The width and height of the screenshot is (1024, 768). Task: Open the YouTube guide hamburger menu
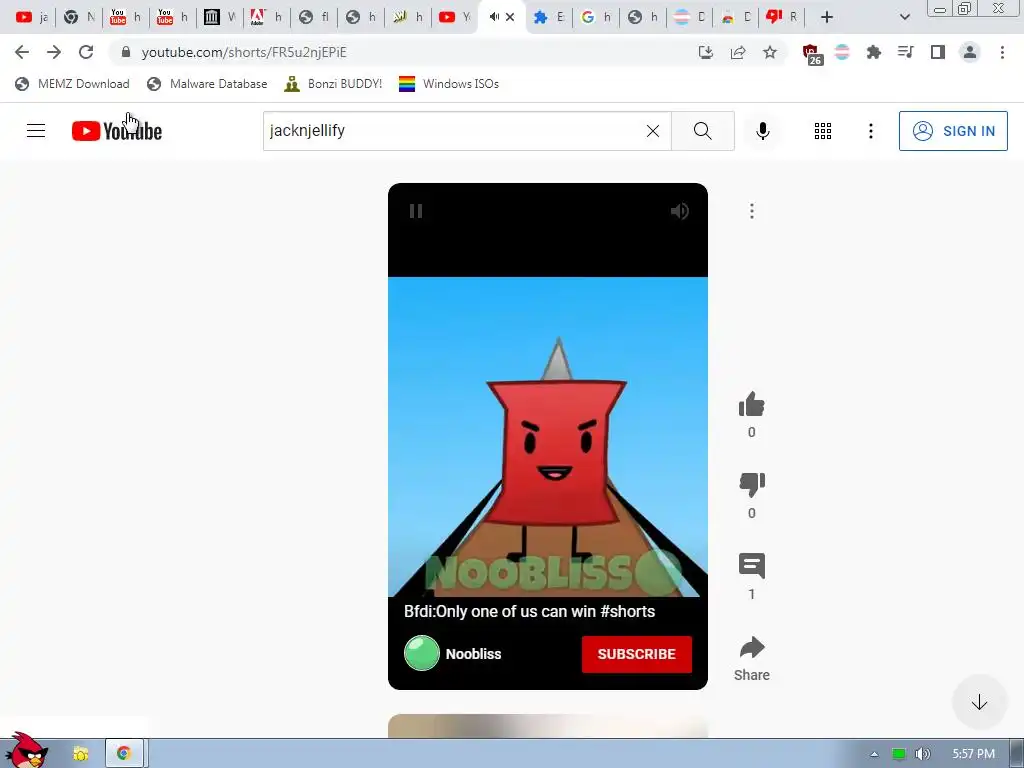[36, 131]
